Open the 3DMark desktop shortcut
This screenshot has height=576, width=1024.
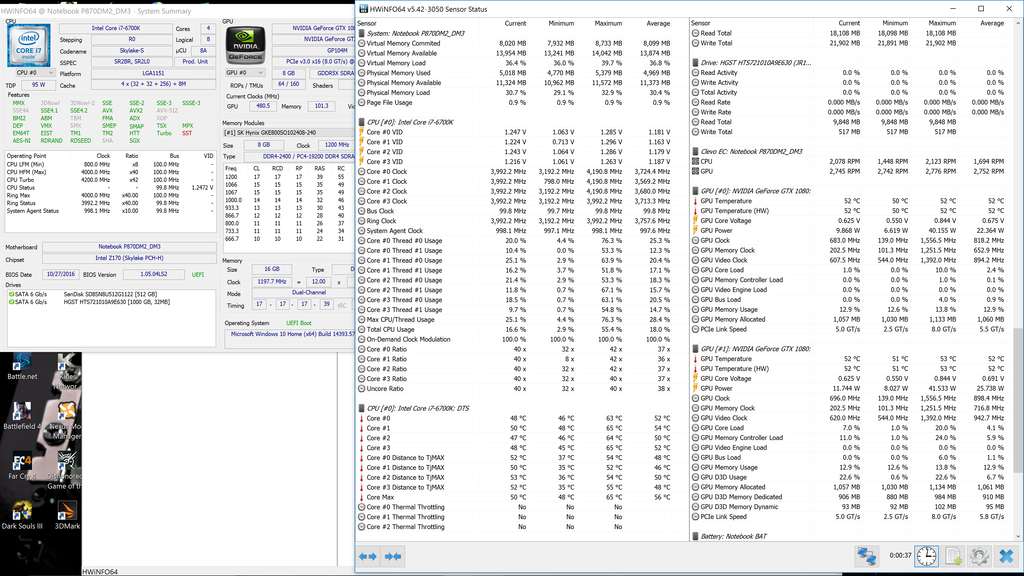tap(67, 515)
